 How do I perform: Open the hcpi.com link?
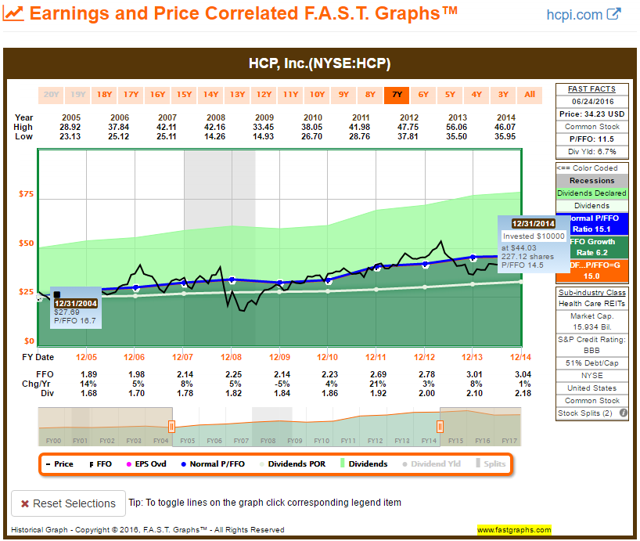(x=574, y=15)
